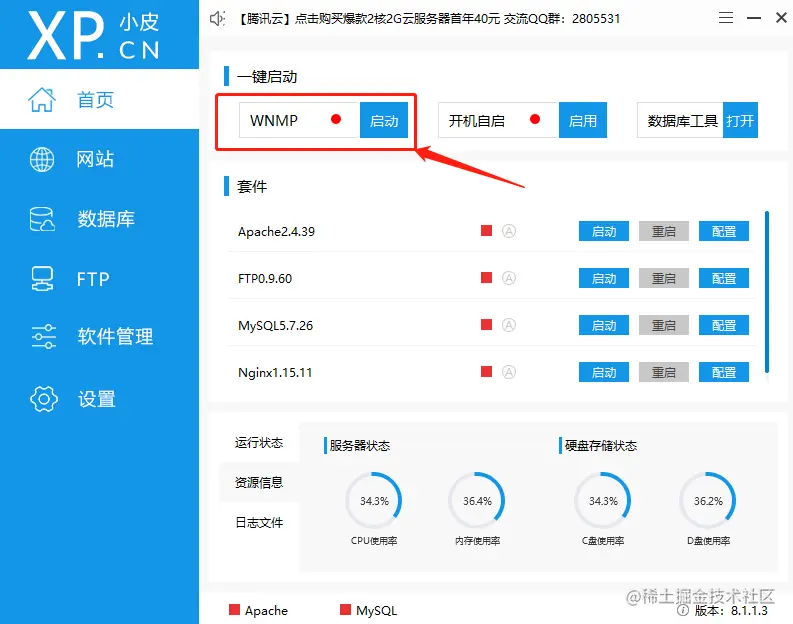
Task: Click the 腾讯云 announcement text link
Action: [x=429, y=19]
